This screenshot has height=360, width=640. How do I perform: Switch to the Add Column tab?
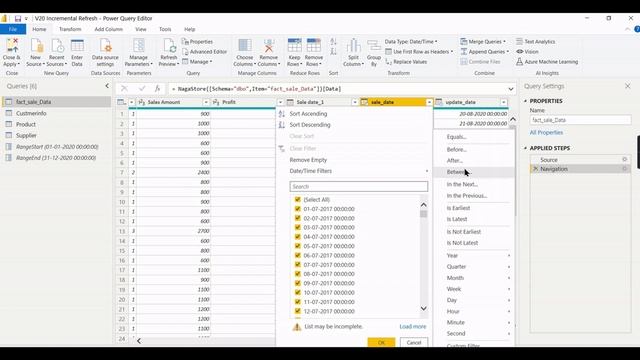(x=109, y=29)
